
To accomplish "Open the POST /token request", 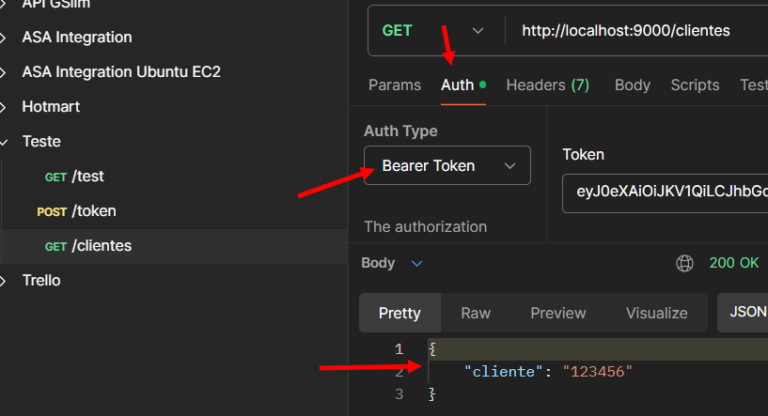I will (93, 211).
